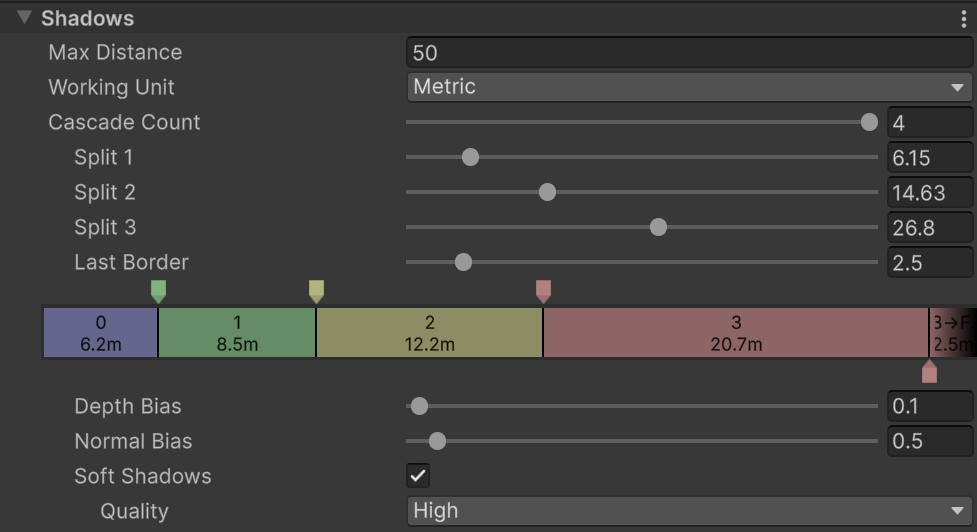
Task: Collapse the Shadows section foldout triangle
Action: (25, 18)
